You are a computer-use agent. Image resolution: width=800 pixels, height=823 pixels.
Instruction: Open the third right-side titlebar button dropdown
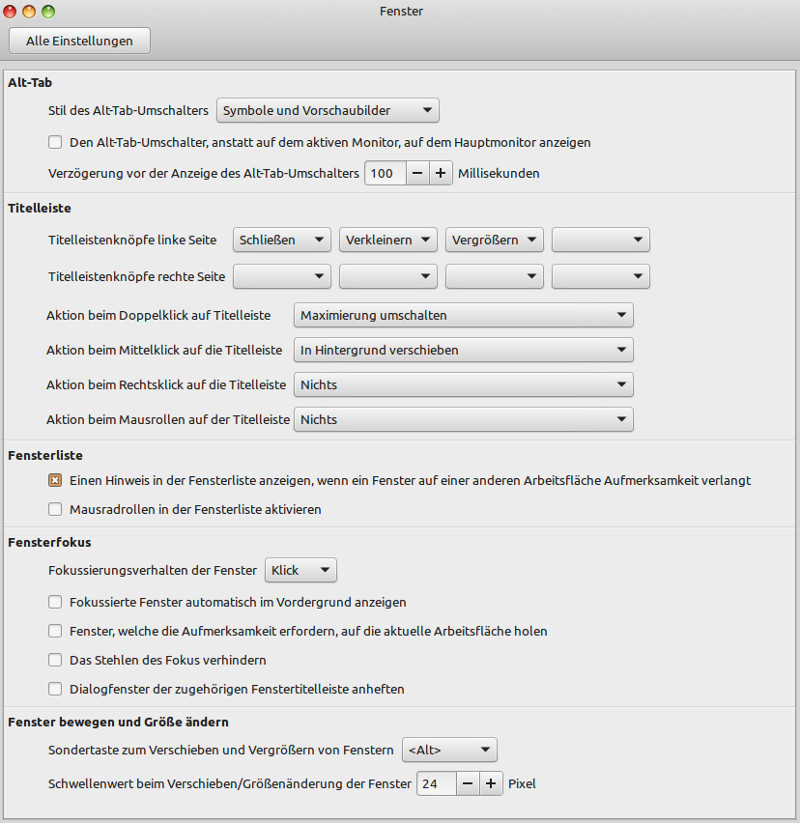click(x=494, y=277)
